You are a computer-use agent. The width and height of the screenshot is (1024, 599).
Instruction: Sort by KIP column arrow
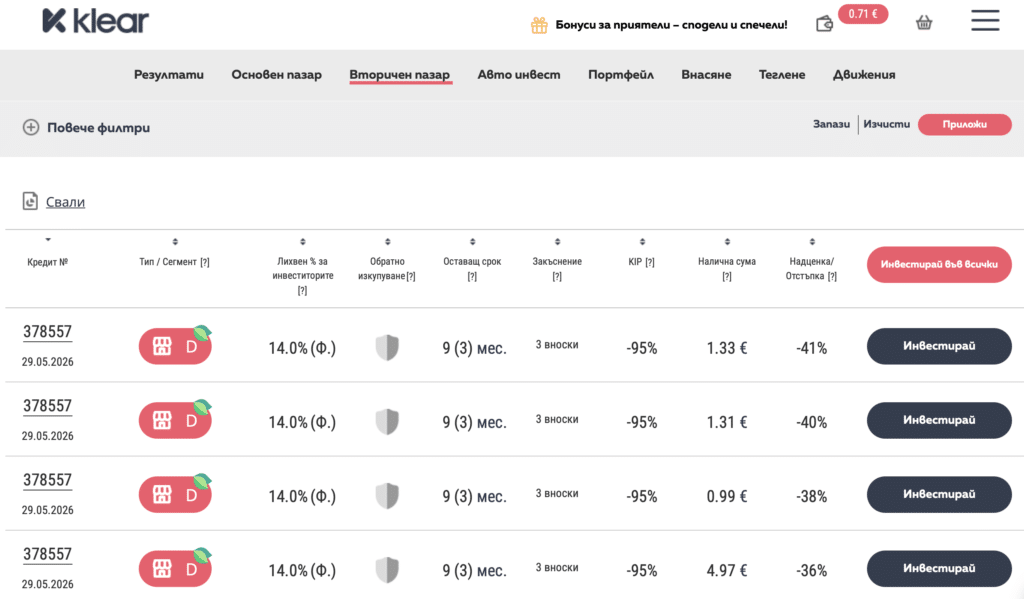642,242
